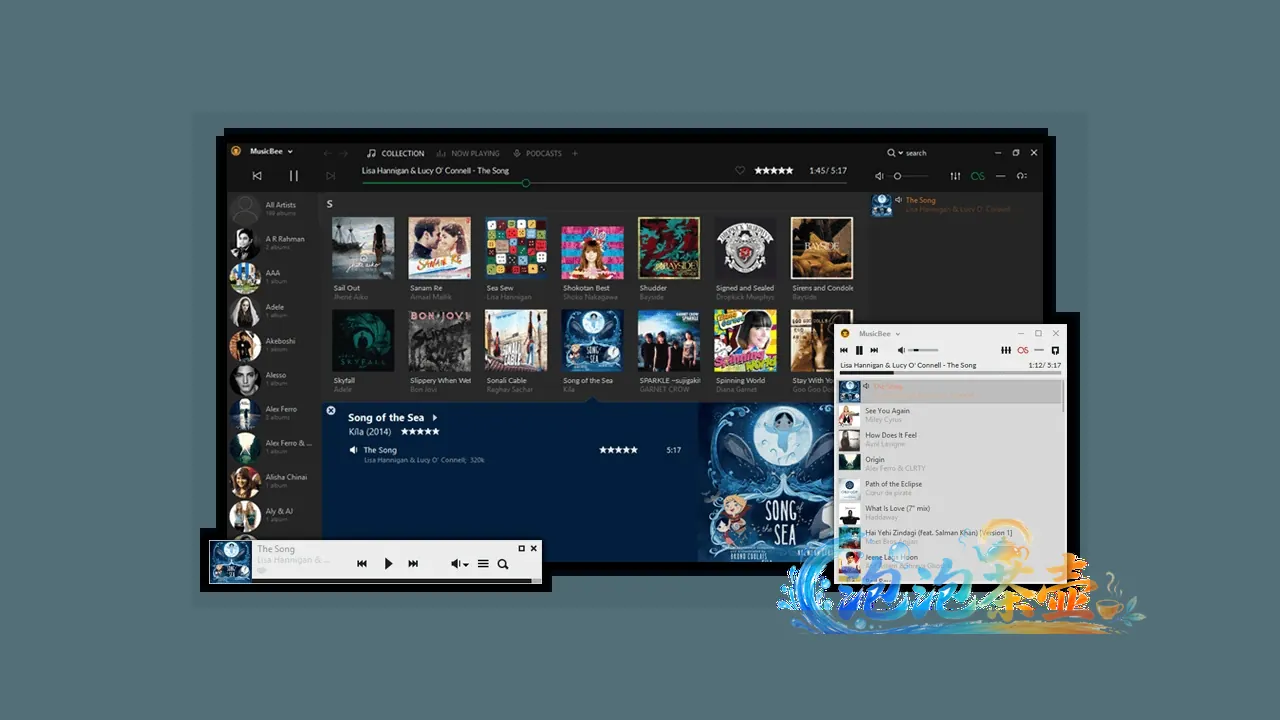Click the previous track button in main window

coord(257,176)
